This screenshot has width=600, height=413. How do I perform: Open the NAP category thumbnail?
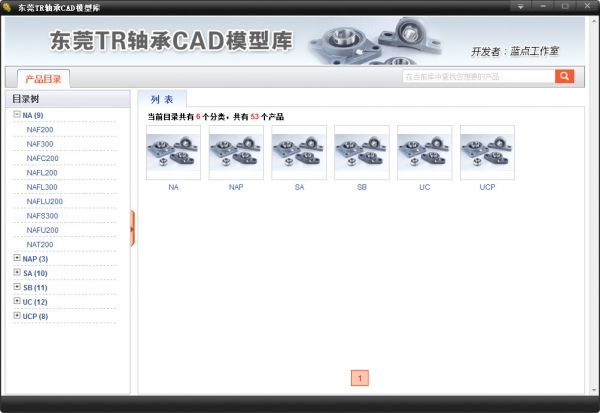(x=236, y=152)
